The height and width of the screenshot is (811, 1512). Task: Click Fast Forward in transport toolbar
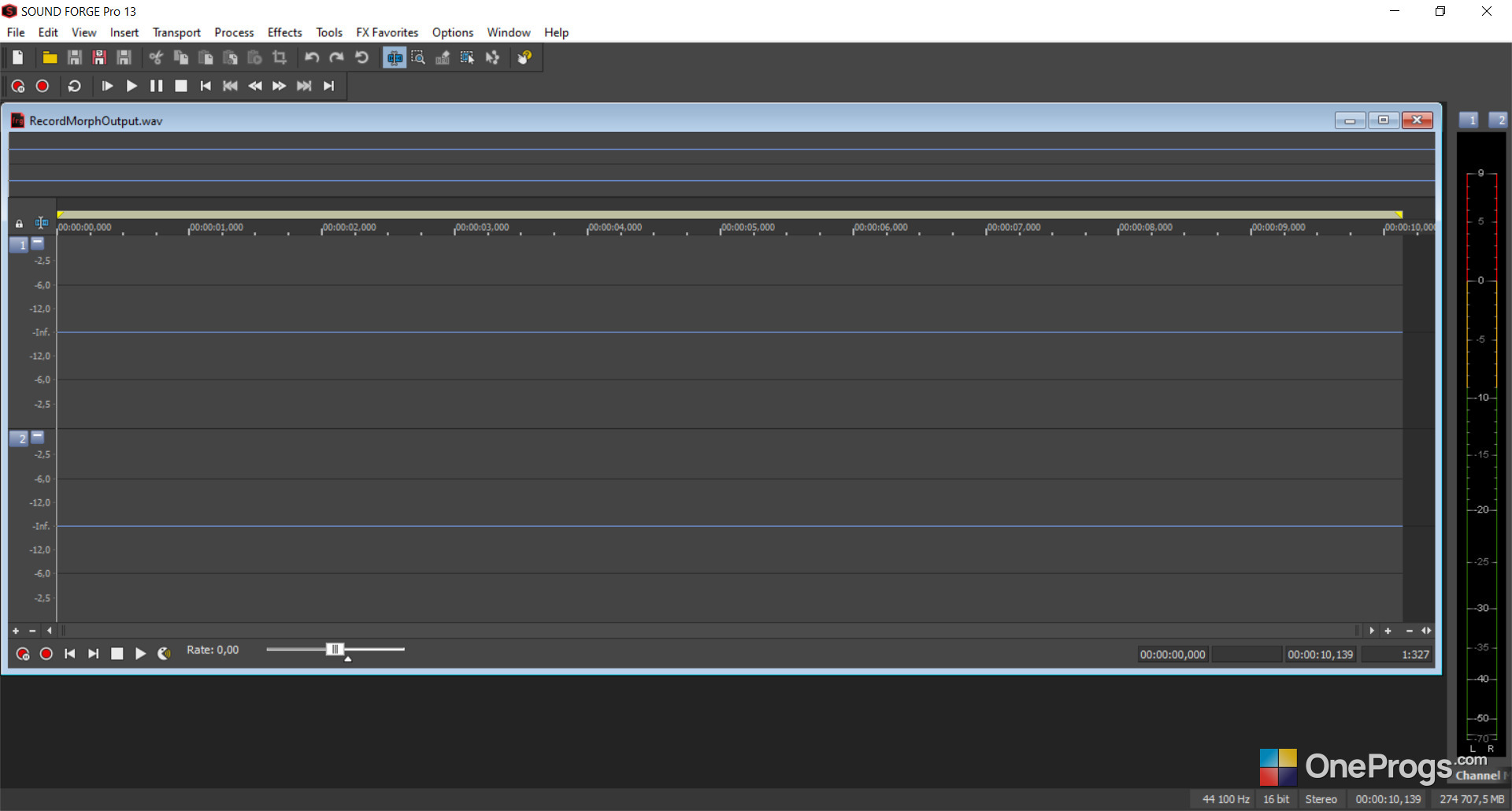[280, 86]
